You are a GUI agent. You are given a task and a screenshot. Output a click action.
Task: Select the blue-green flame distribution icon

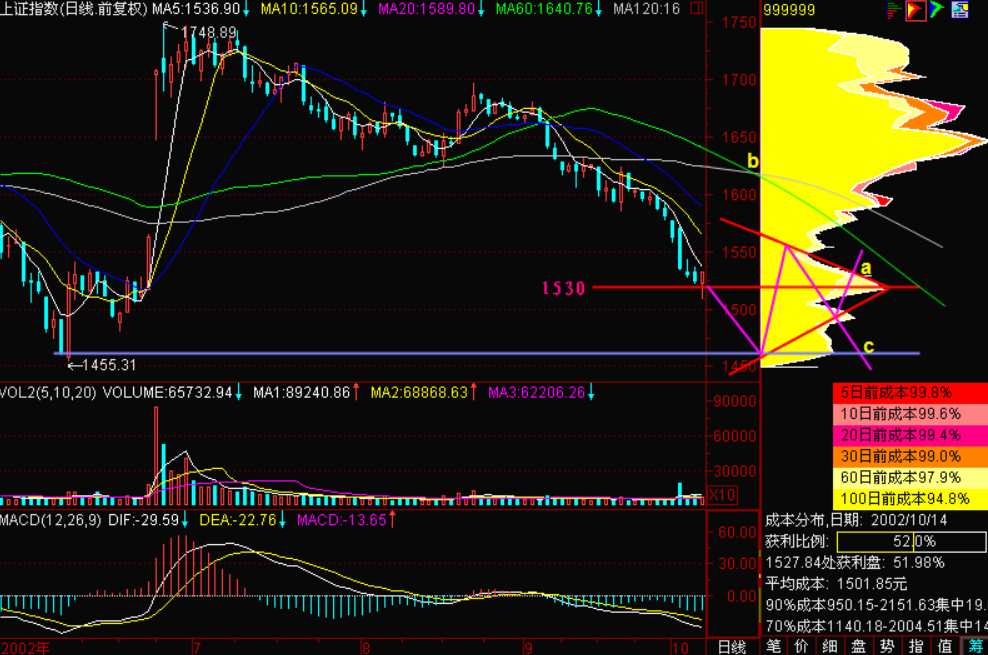(x=936, y=10)
